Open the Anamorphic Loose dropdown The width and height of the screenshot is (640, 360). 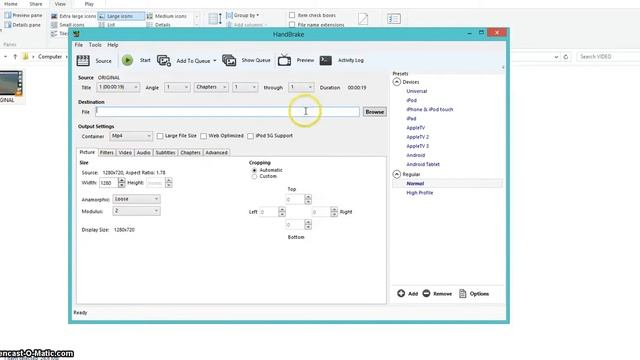(x=136, y=199)
